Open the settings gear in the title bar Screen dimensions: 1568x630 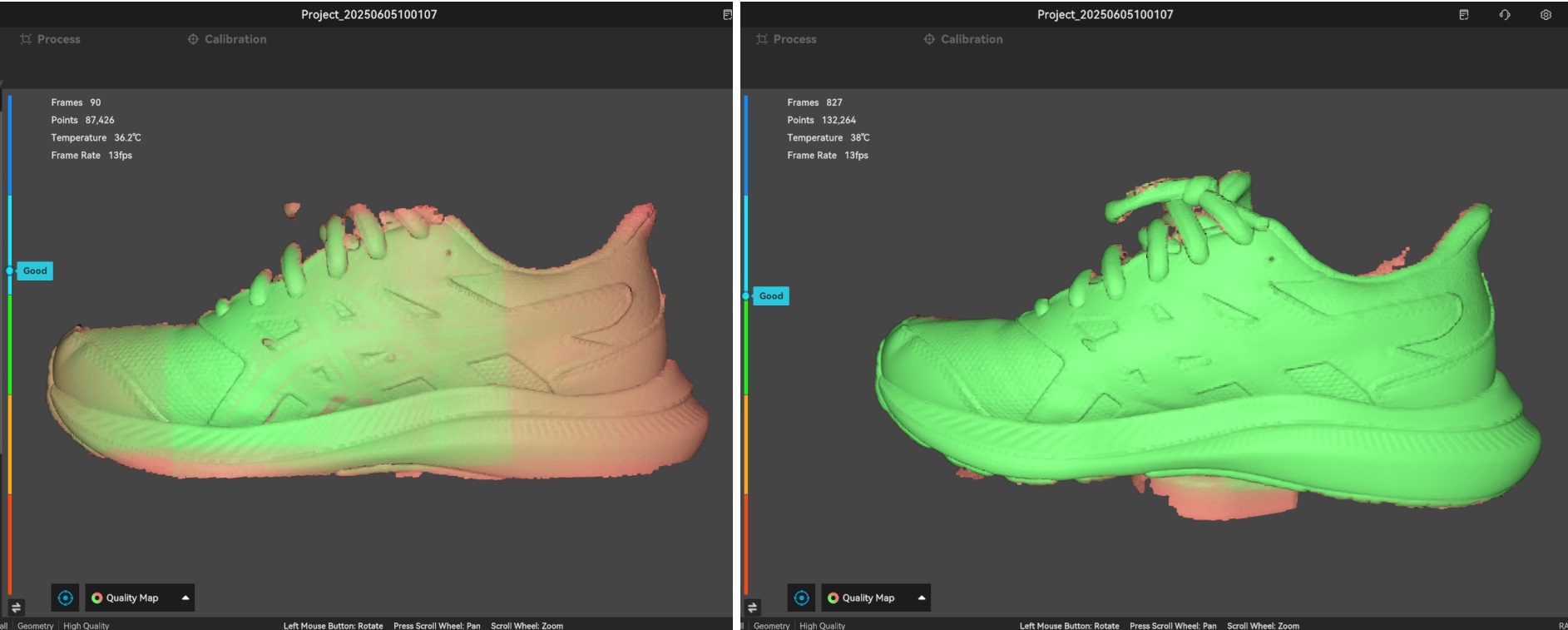pyautogui.click(x=1545, y=15)
